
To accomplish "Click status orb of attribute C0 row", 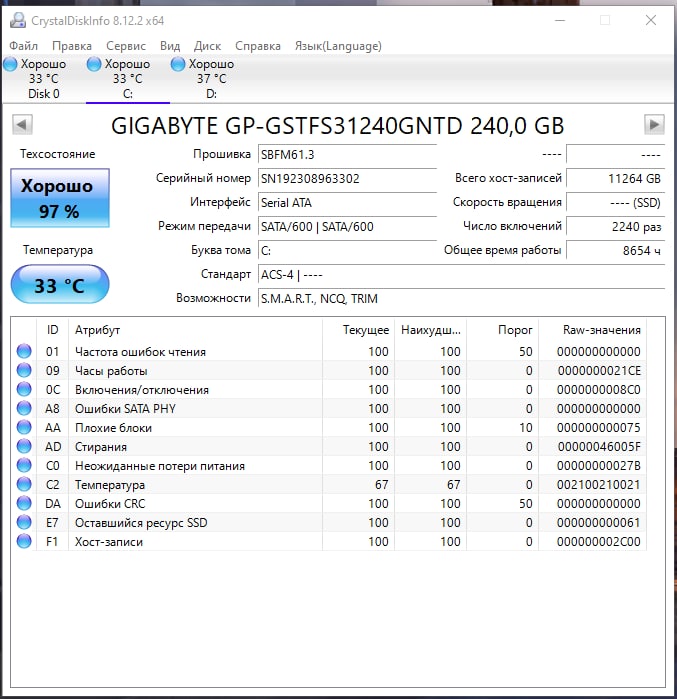I will pyautogui.click(x=24, y=465).
